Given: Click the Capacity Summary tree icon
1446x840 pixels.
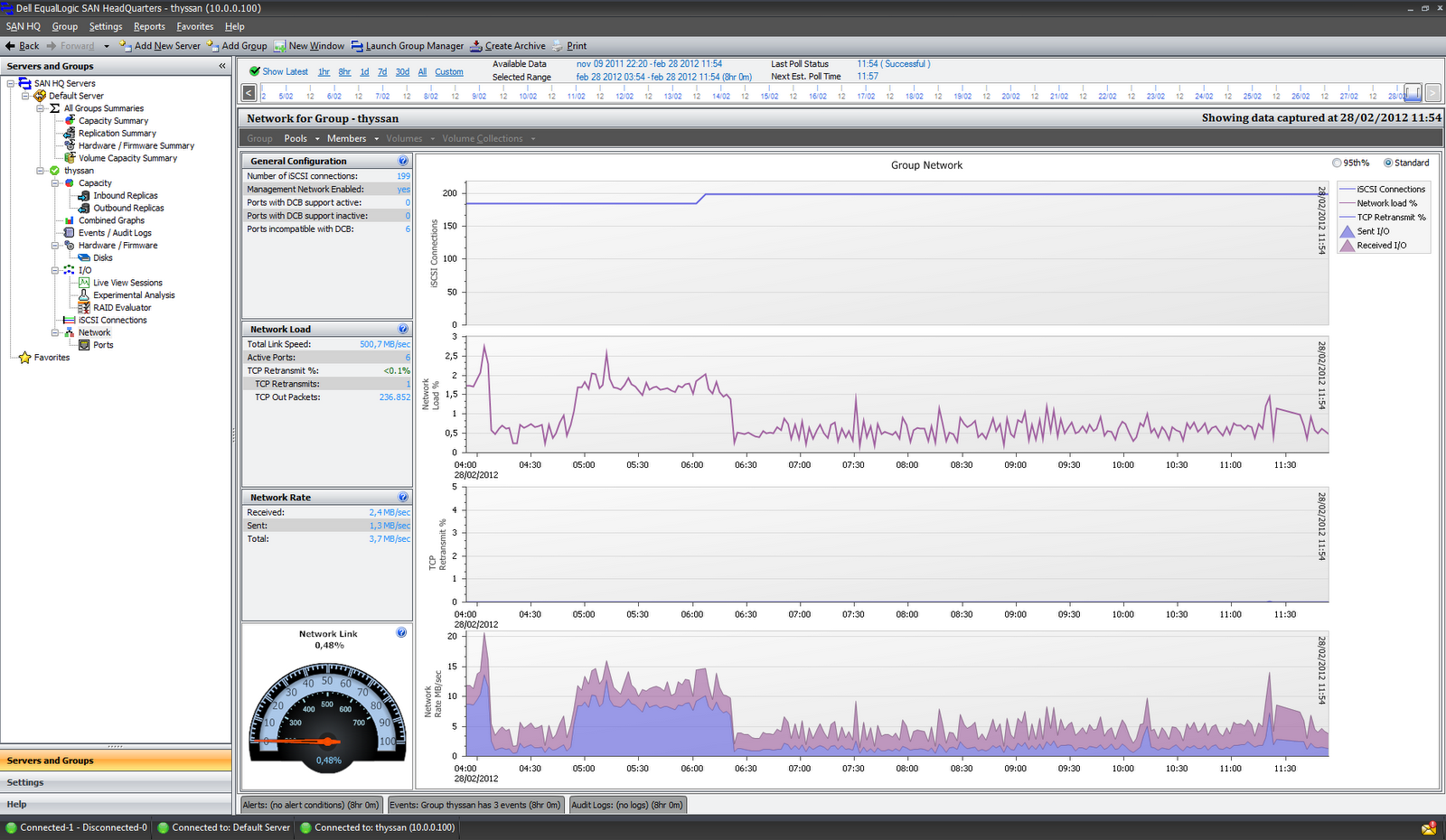Looking at the screenshot, I should click(x=70, y=120).
